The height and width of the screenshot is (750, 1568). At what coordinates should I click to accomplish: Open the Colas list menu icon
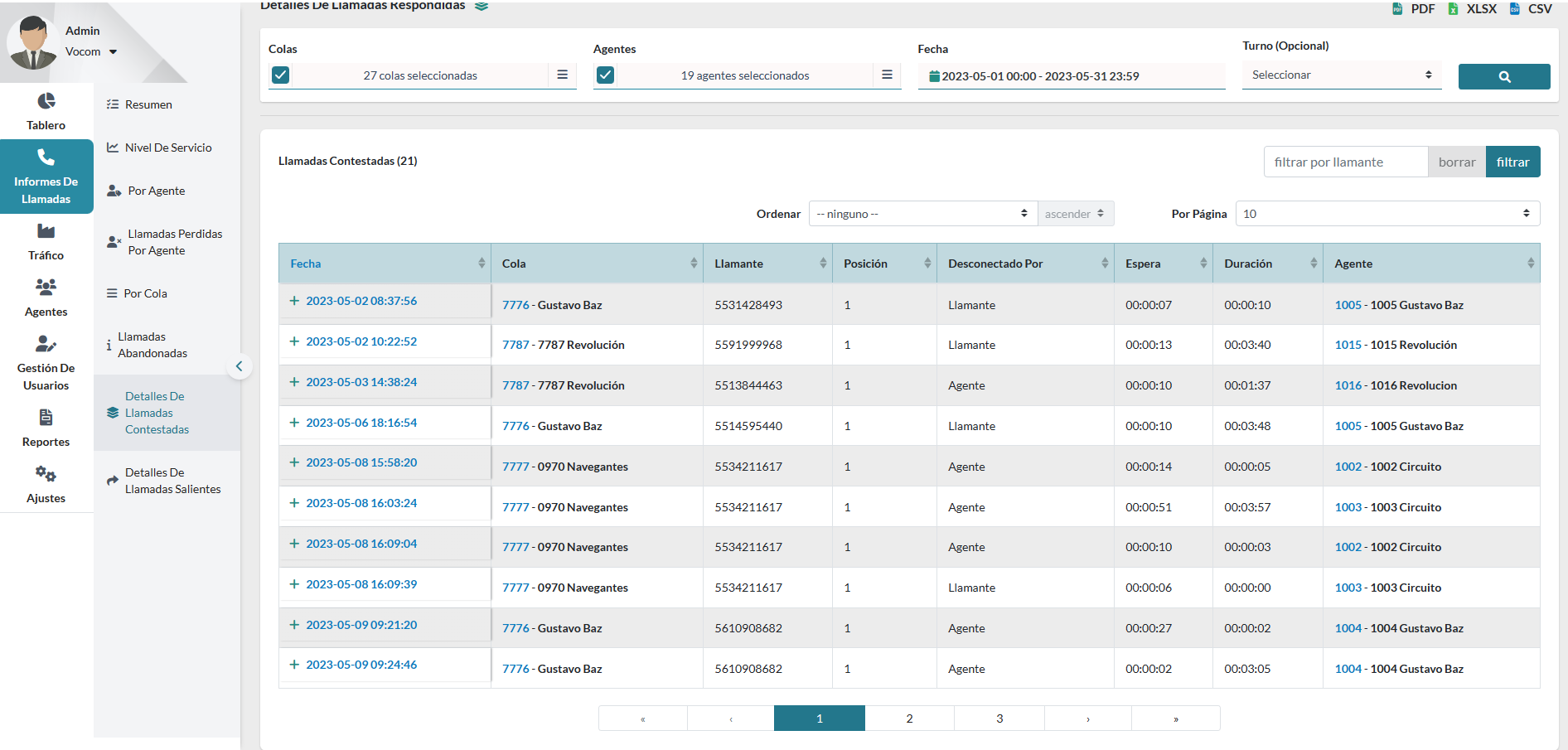(562, 75)
